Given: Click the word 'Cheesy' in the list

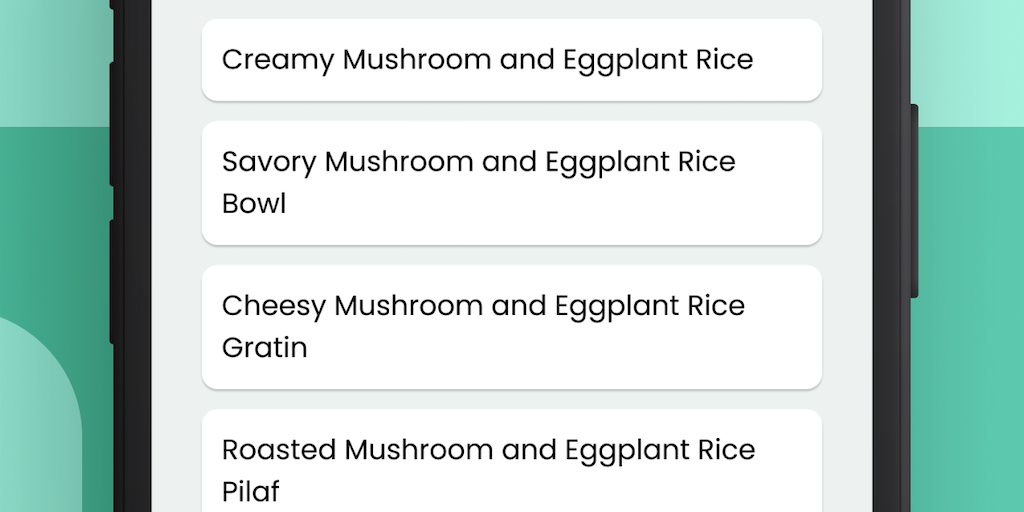Looking at the screenshot, I should (273, 306).
